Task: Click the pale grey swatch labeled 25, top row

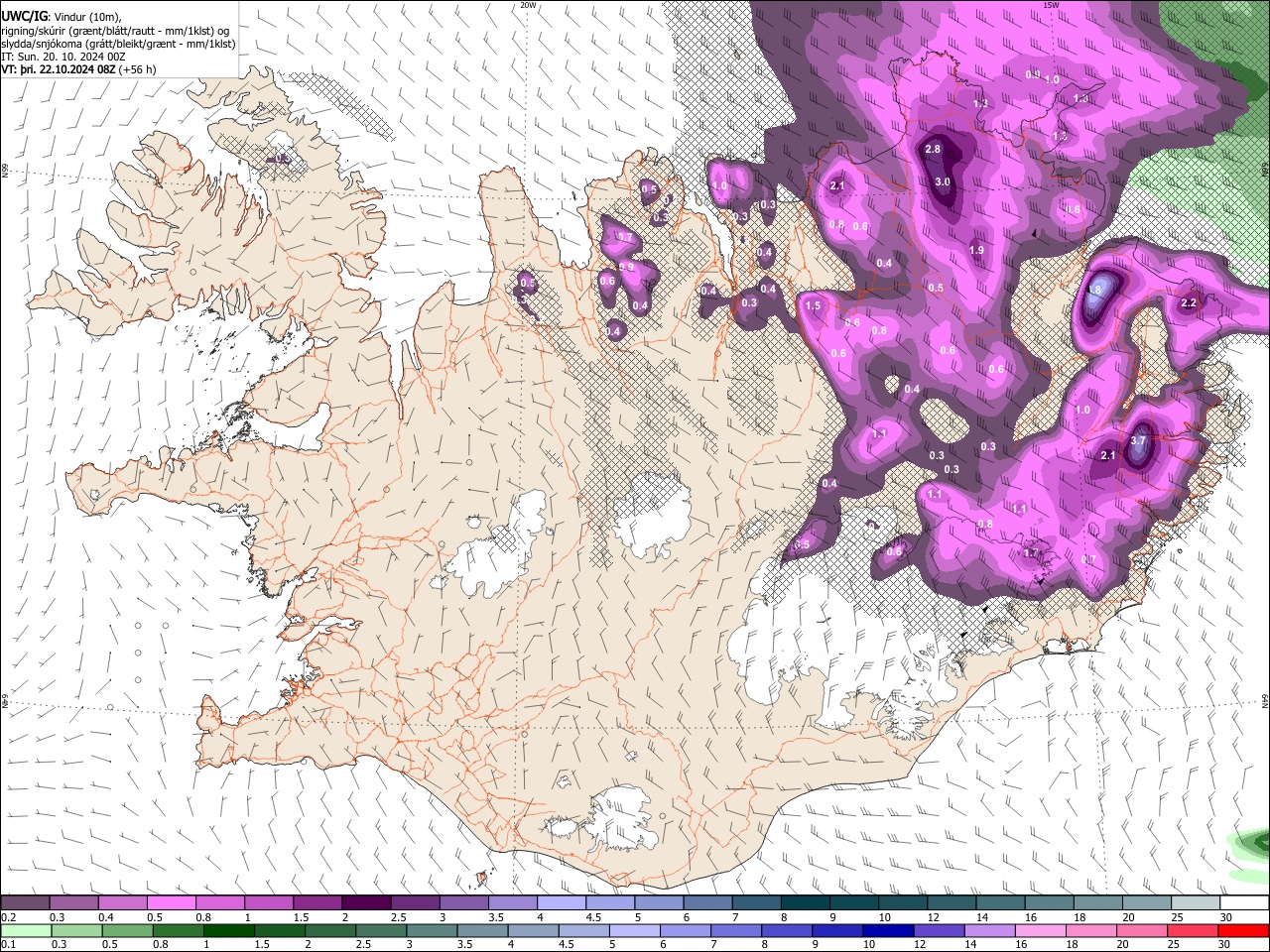Action: pos(1197,903)
